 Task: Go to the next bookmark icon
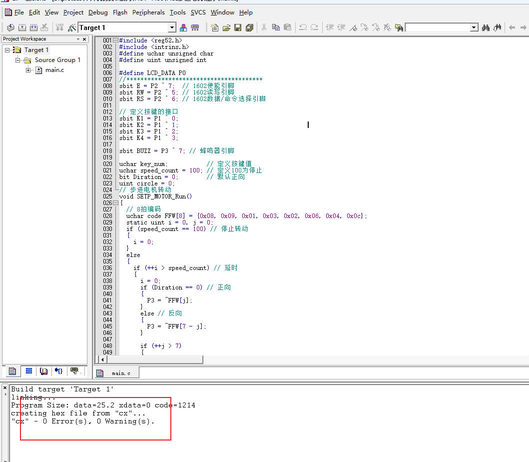pos(364,28)
